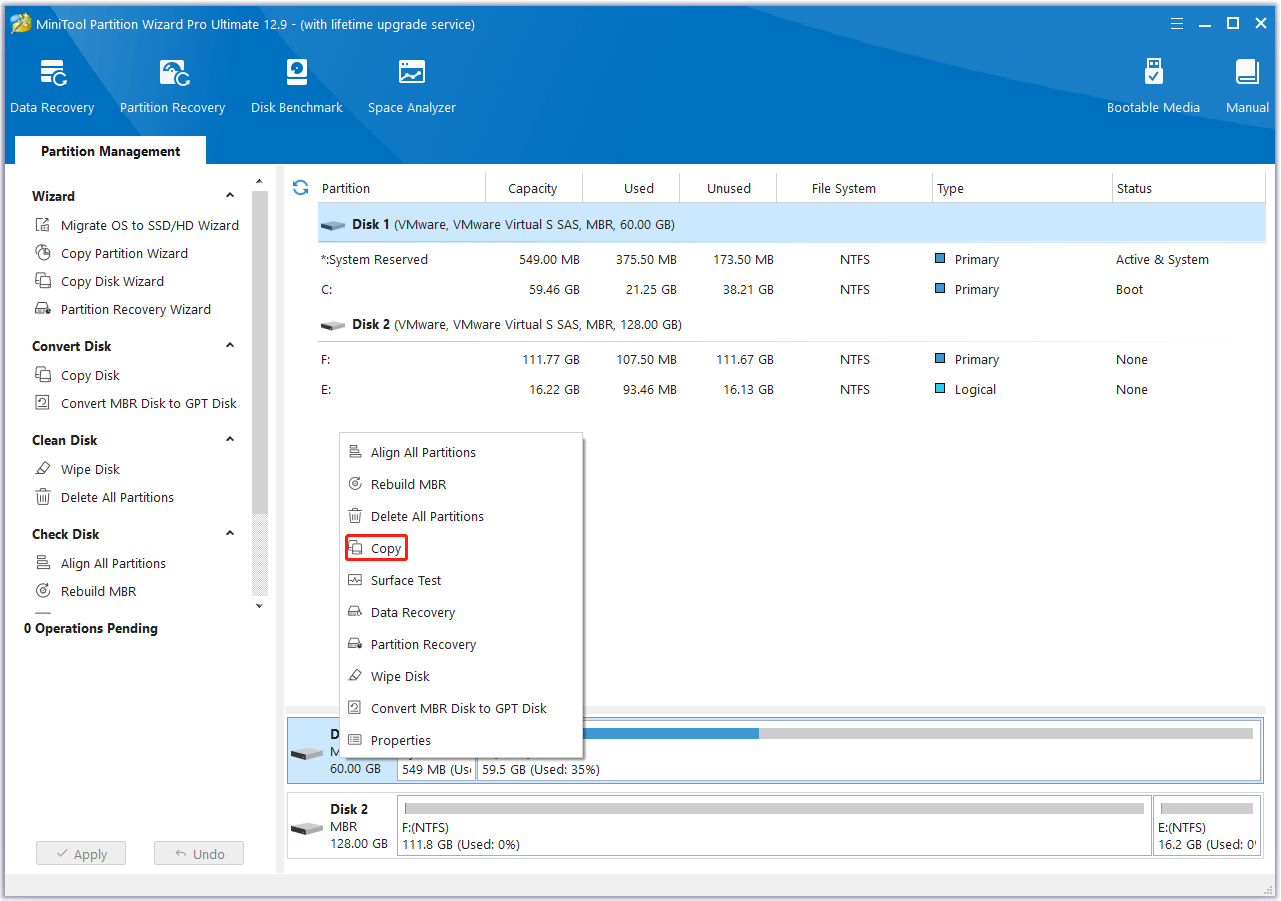Create Bootable Media
Viewport: 1281px width, 901px height.
click(1153, 84)
